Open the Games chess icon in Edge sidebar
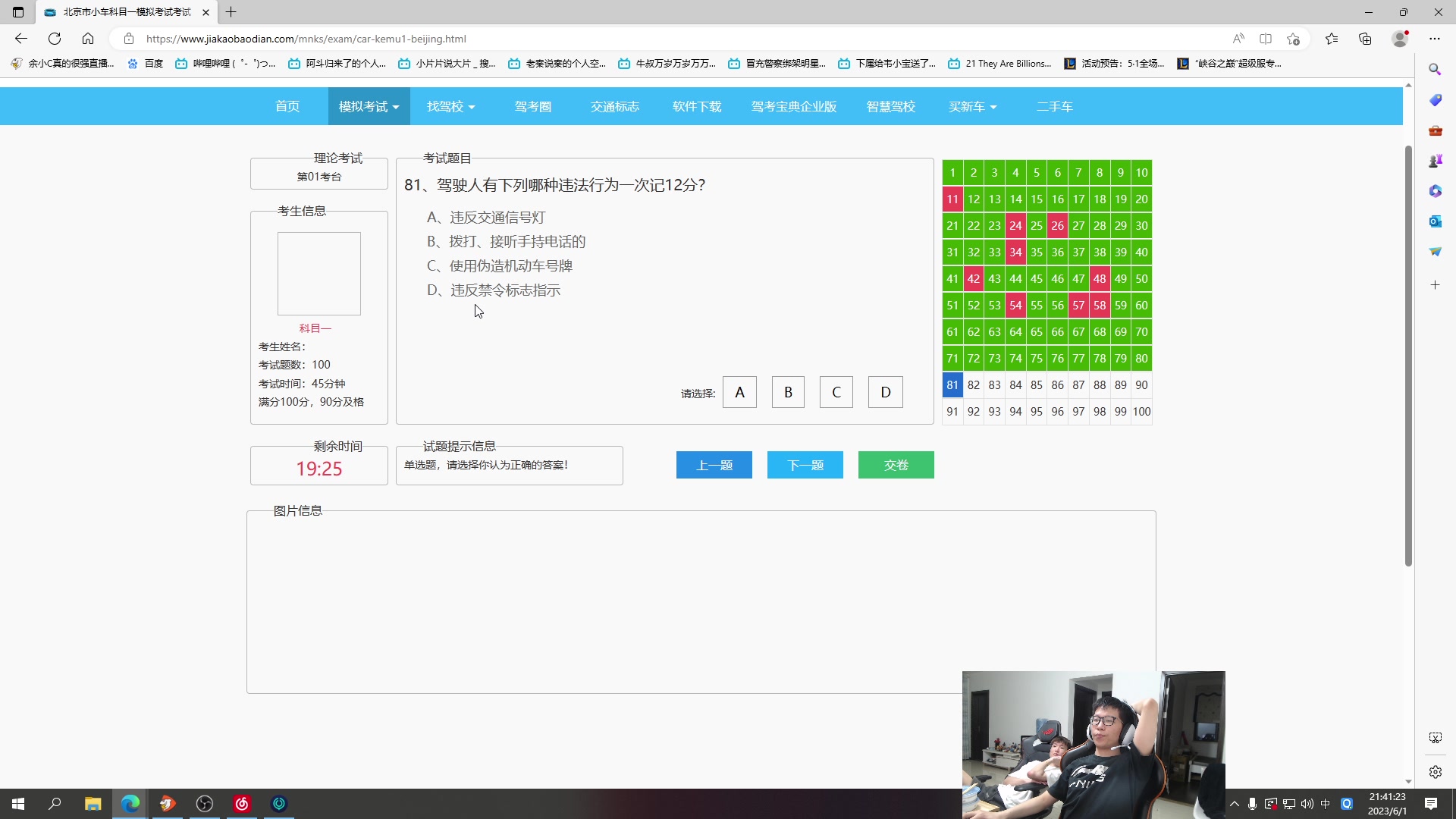 point(1436,160)
